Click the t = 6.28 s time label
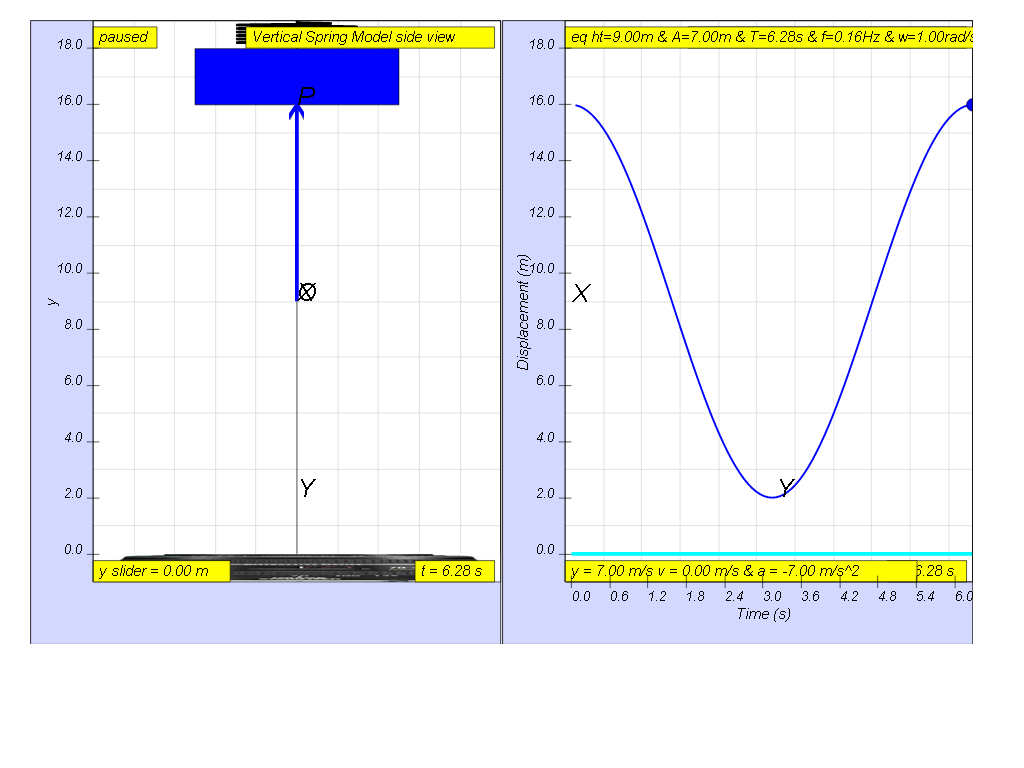 (x=455, y=571)
